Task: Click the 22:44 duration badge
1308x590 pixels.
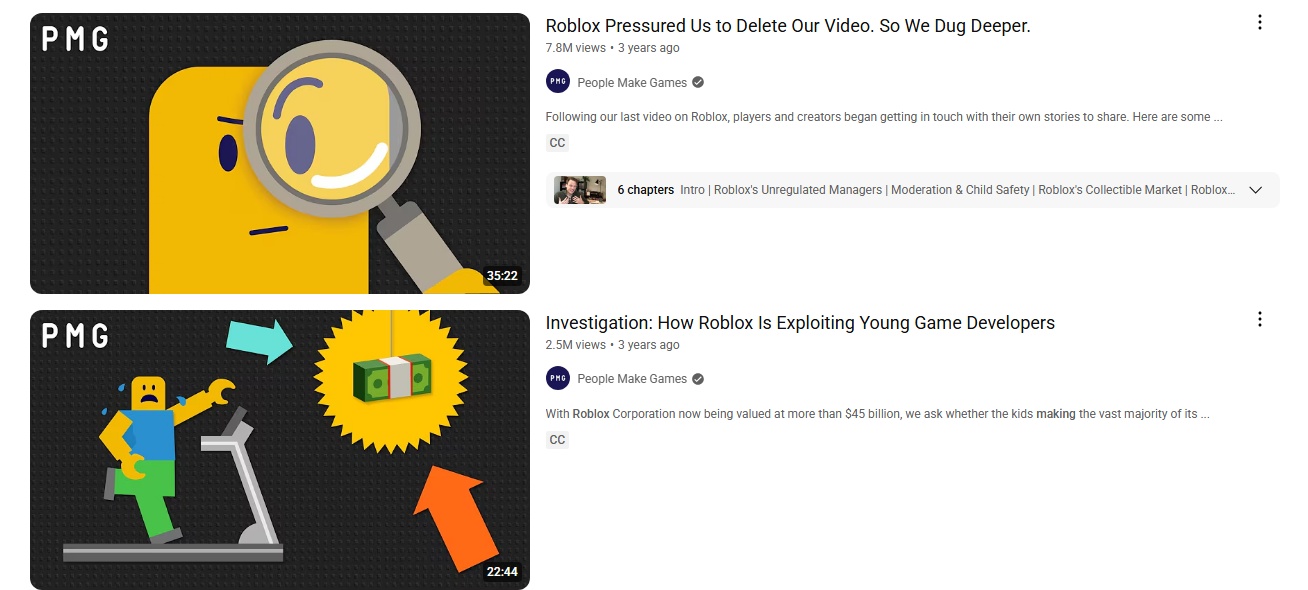Action: (503, 572)
